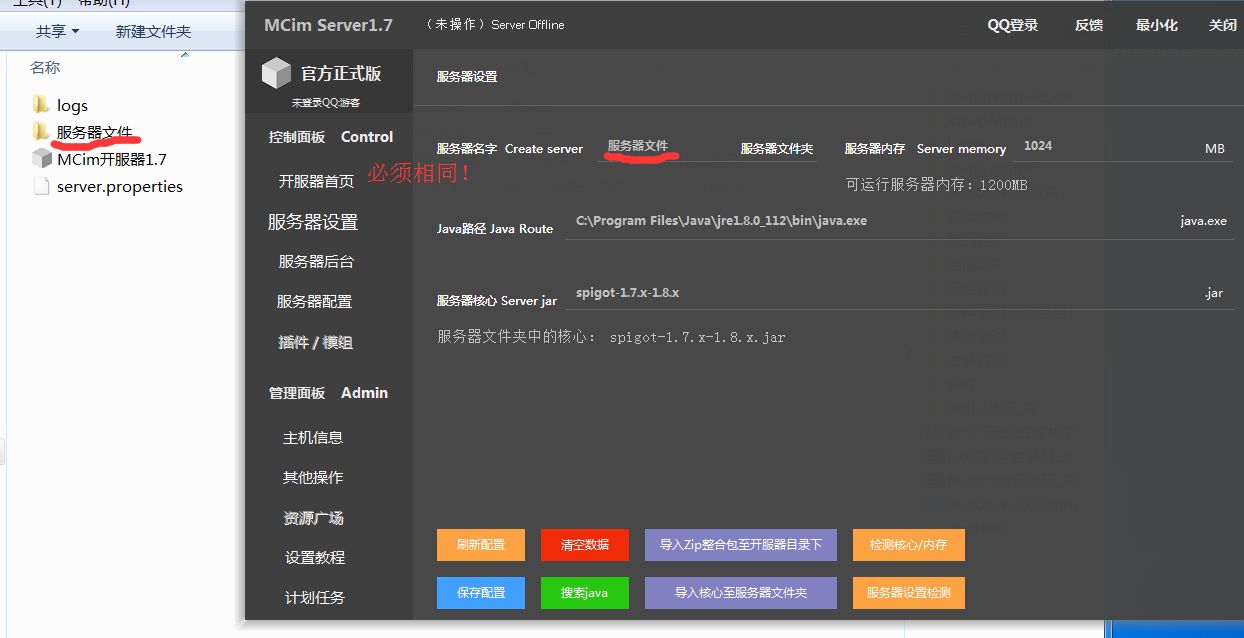This screenshot has width=1244, height=638.
Task: Select the 服务器文件 folder icon in Explorer
Action: click(41, 131)
